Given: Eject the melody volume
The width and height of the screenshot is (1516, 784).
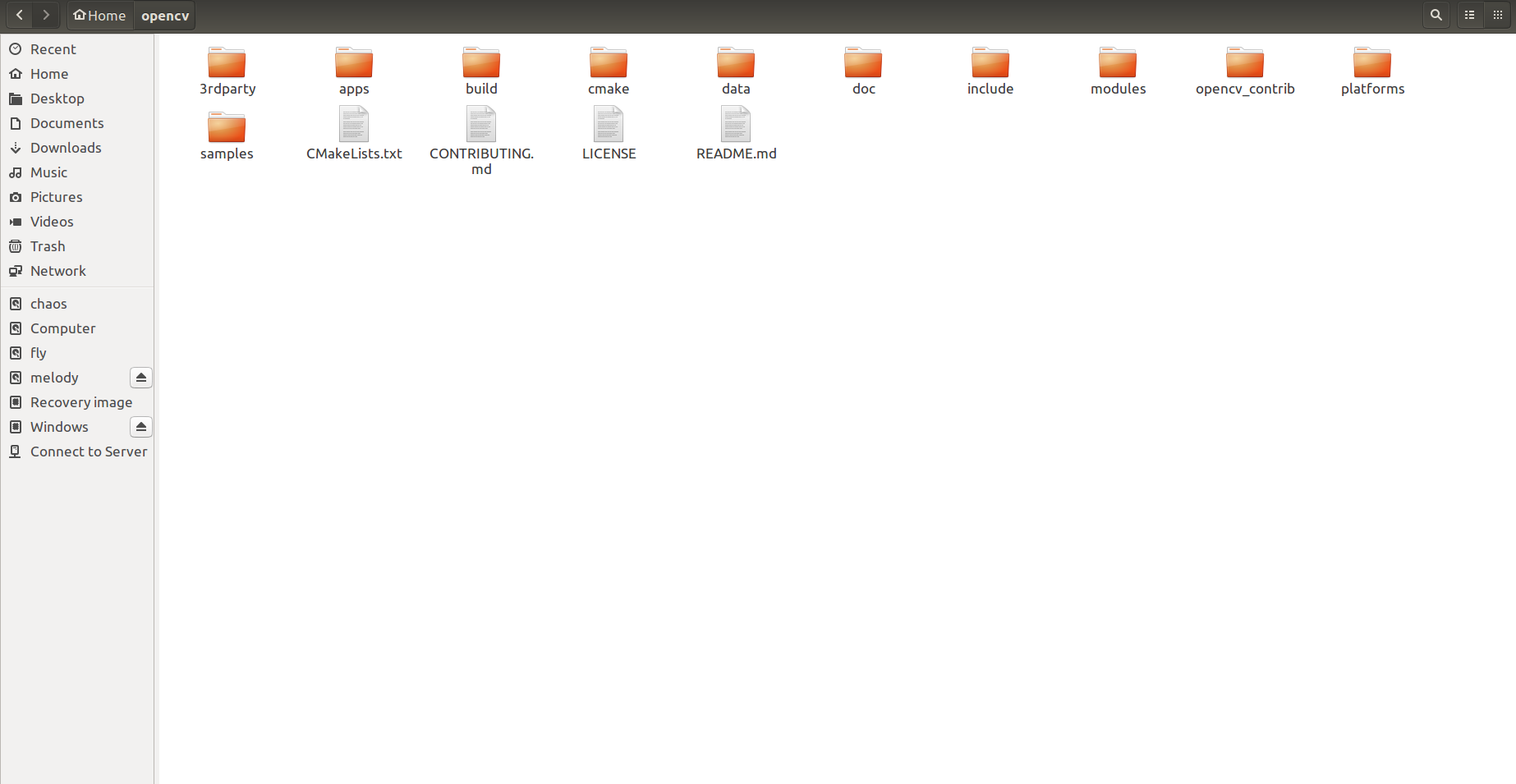Looking at the screenshot, I should click(141, 378).
